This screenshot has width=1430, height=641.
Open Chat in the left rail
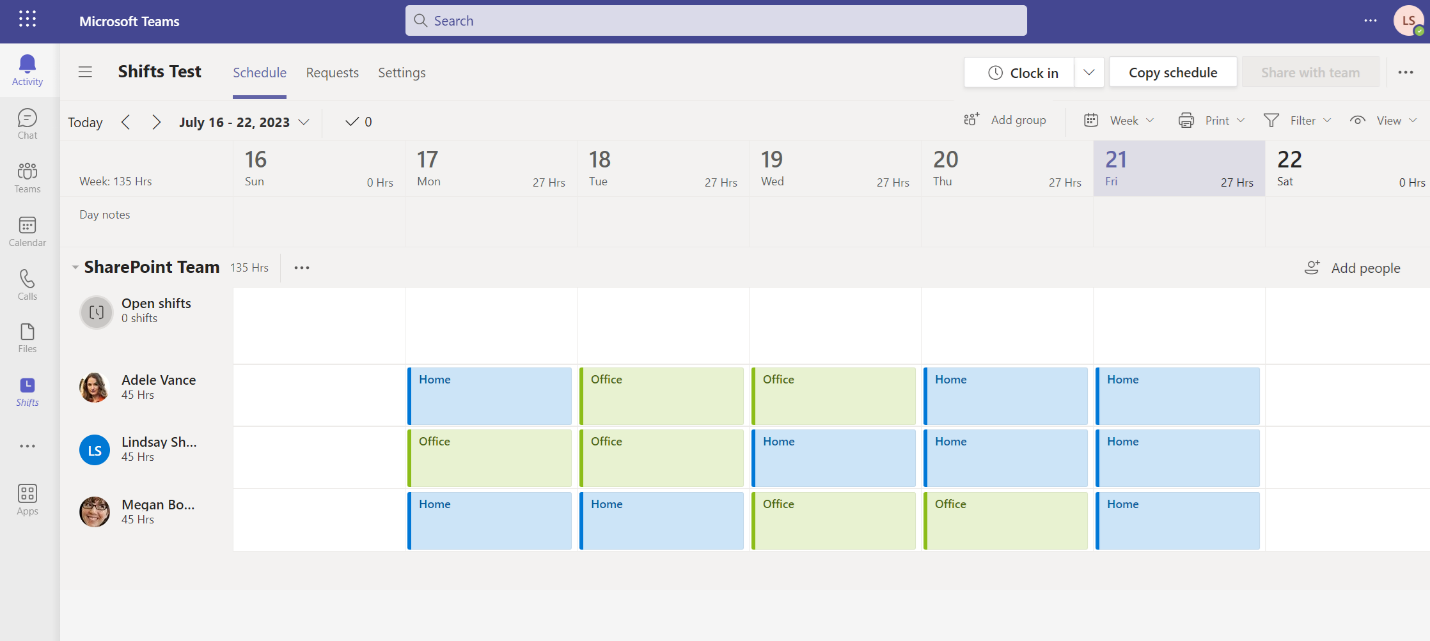[x=27, y=124]
